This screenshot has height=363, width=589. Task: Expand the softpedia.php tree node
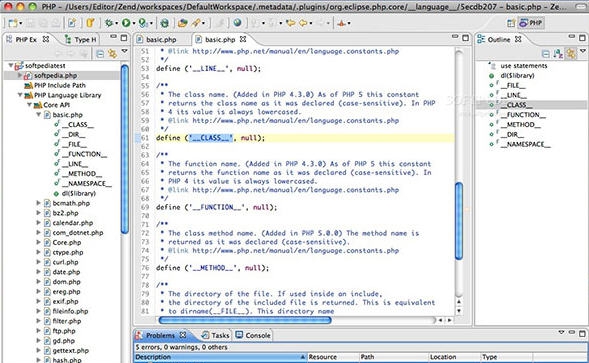(x=20, y=75)
